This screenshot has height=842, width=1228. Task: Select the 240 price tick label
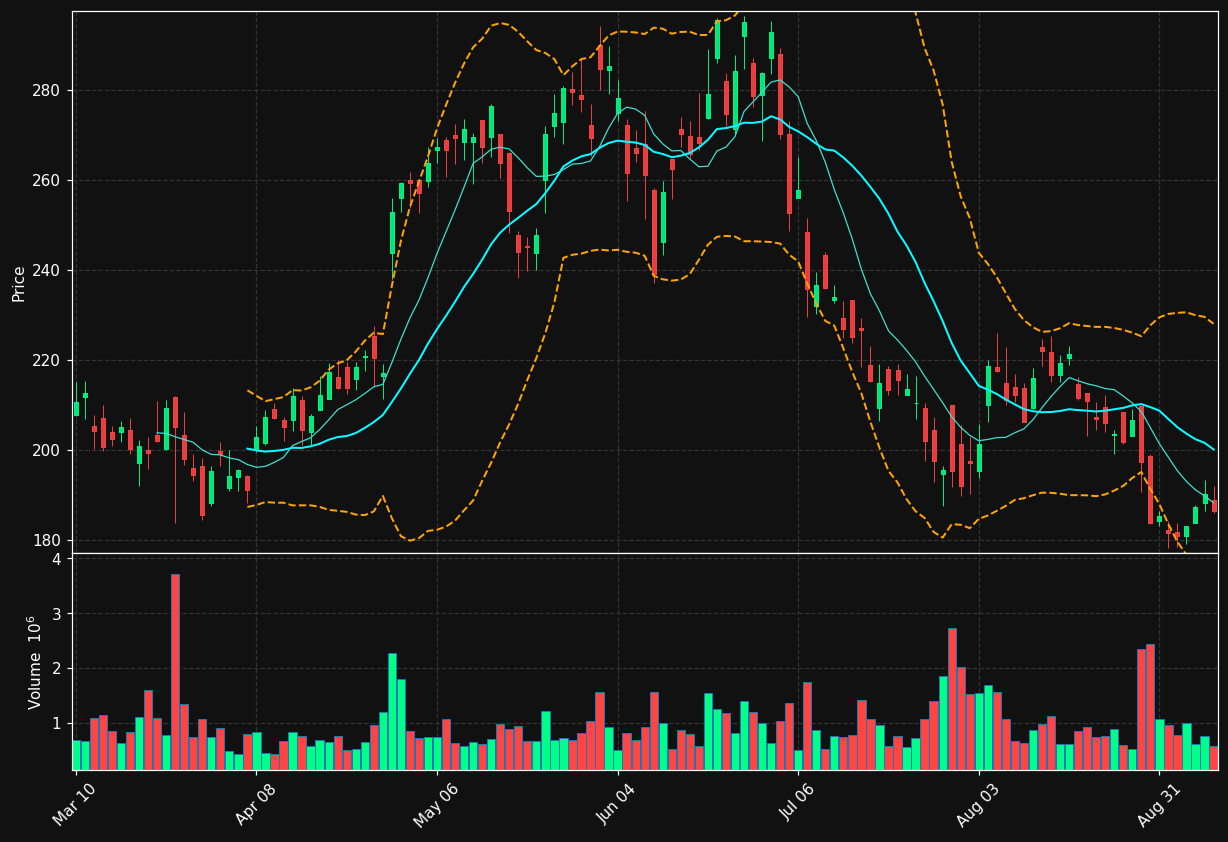(x=47, y=270)
